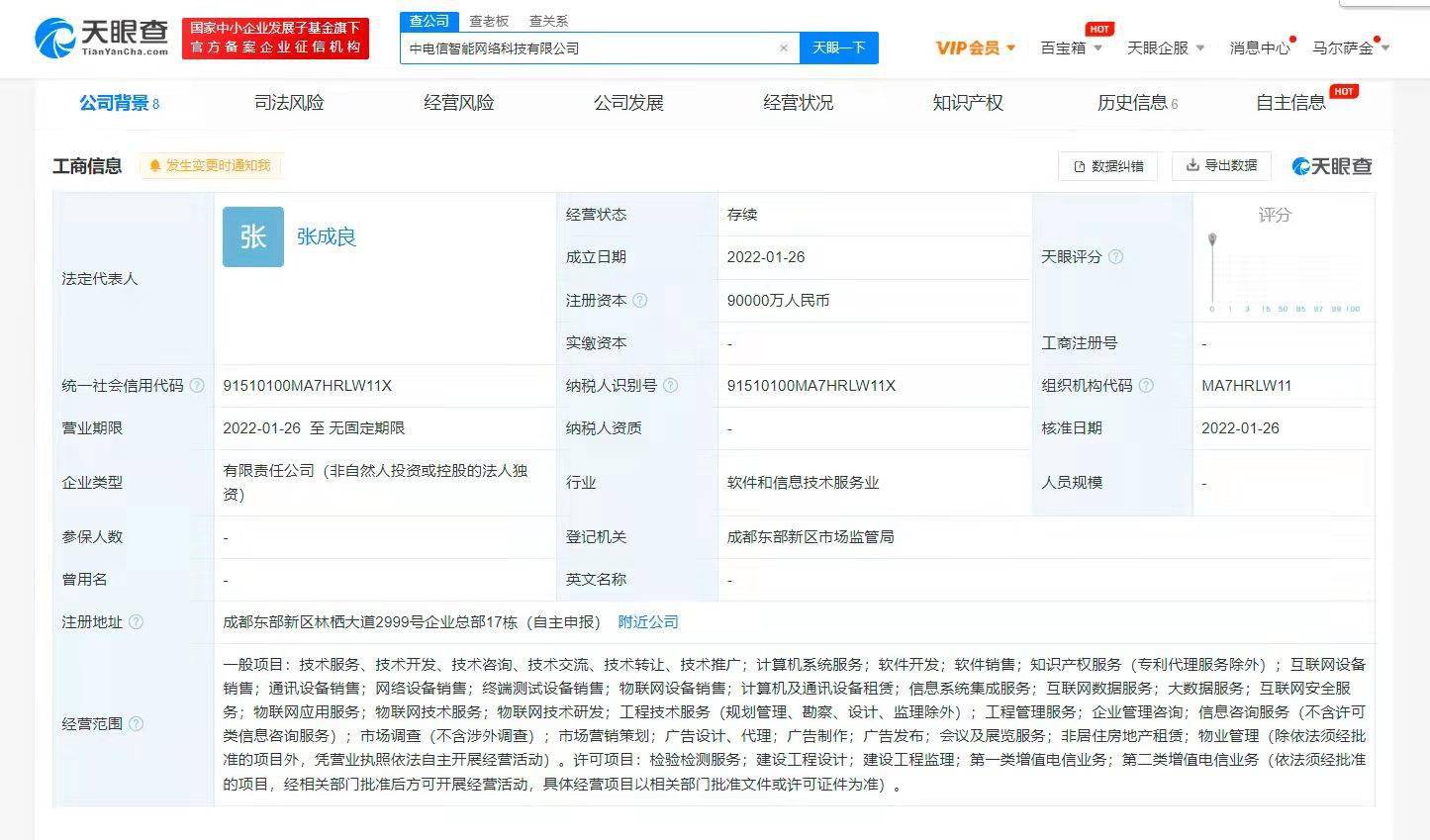Open the 知识产权 tab
Image resolution: width=1430 pixels, height=840 pixels.
967,103
